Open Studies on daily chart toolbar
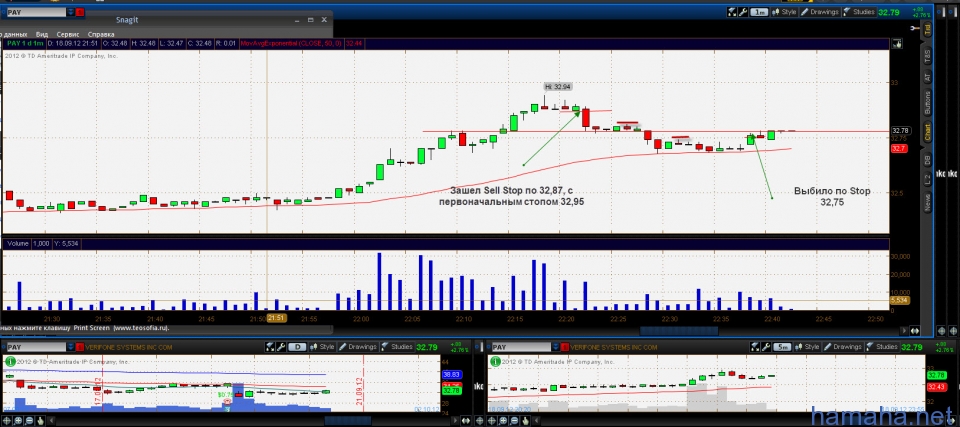This screenshot has height=427, width=960. coord(397,347)
